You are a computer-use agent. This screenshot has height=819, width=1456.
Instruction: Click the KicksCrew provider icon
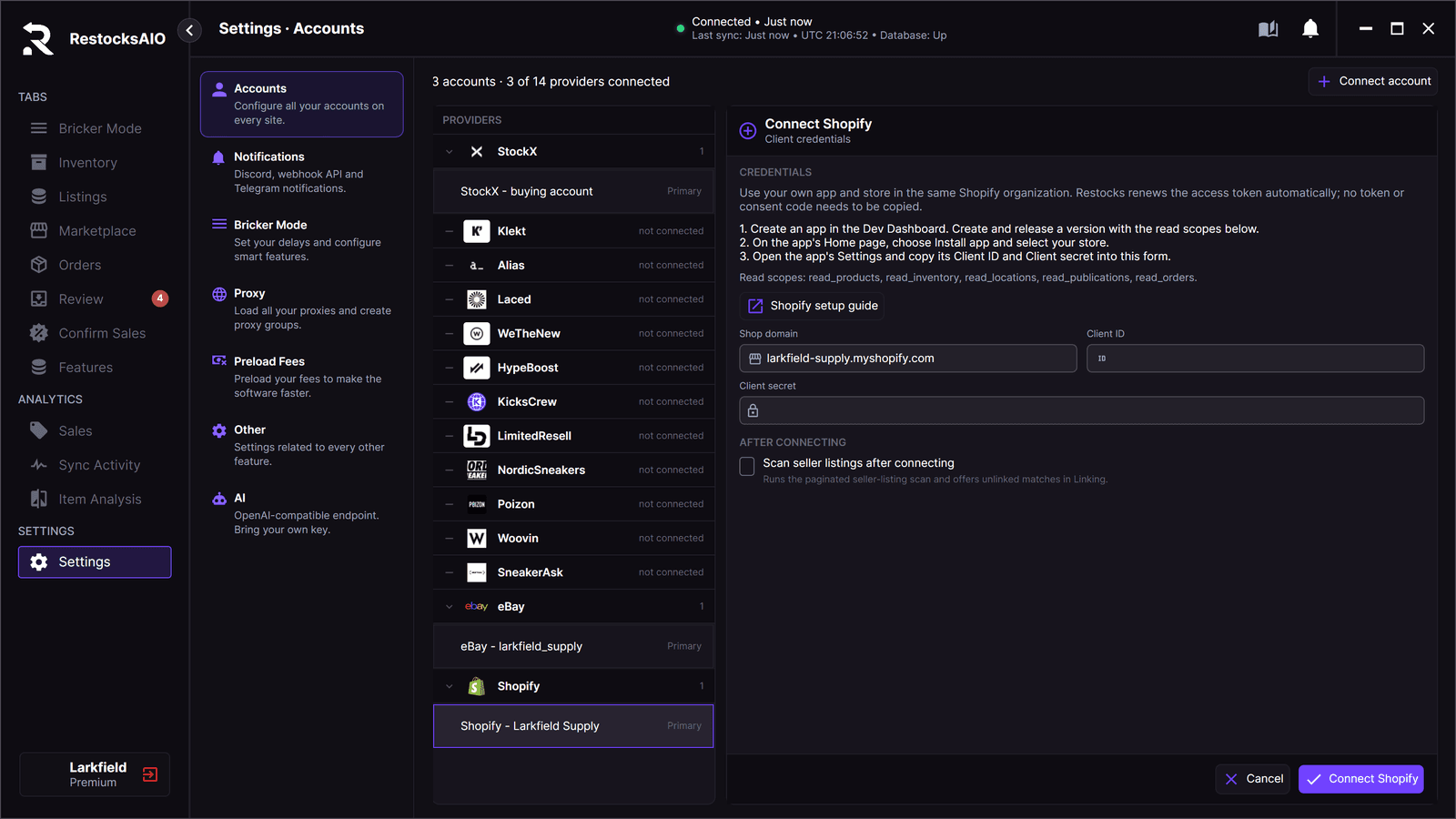477,402
